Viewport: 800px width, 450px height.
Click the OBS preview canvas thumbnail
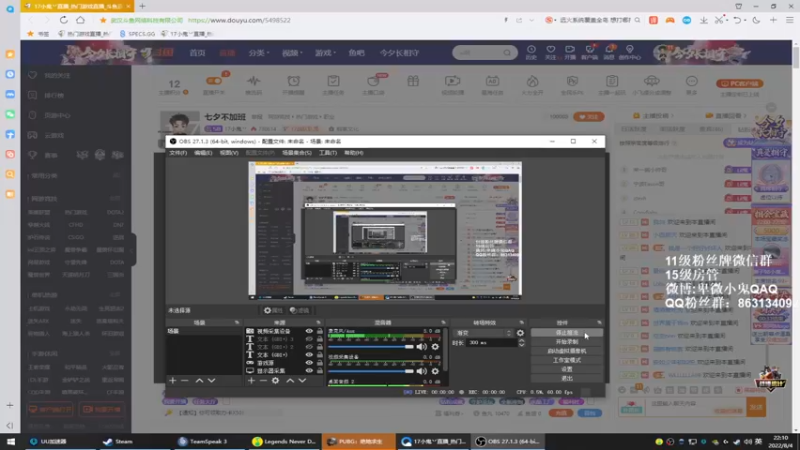[x=385, y=231]
